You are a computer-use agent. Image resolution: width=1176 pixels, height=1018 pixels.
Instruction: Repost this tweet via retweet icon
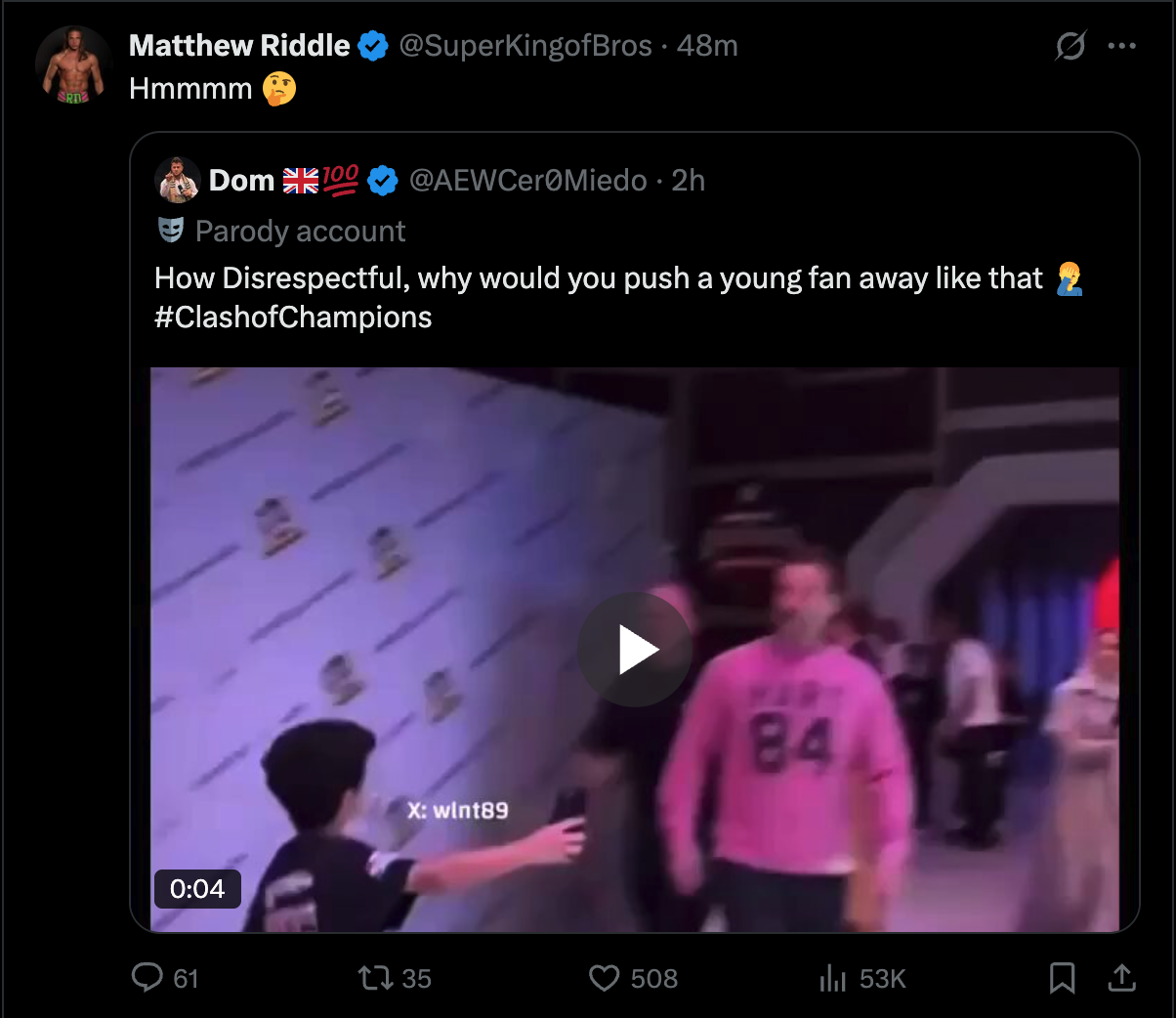(x=376, y=977)
